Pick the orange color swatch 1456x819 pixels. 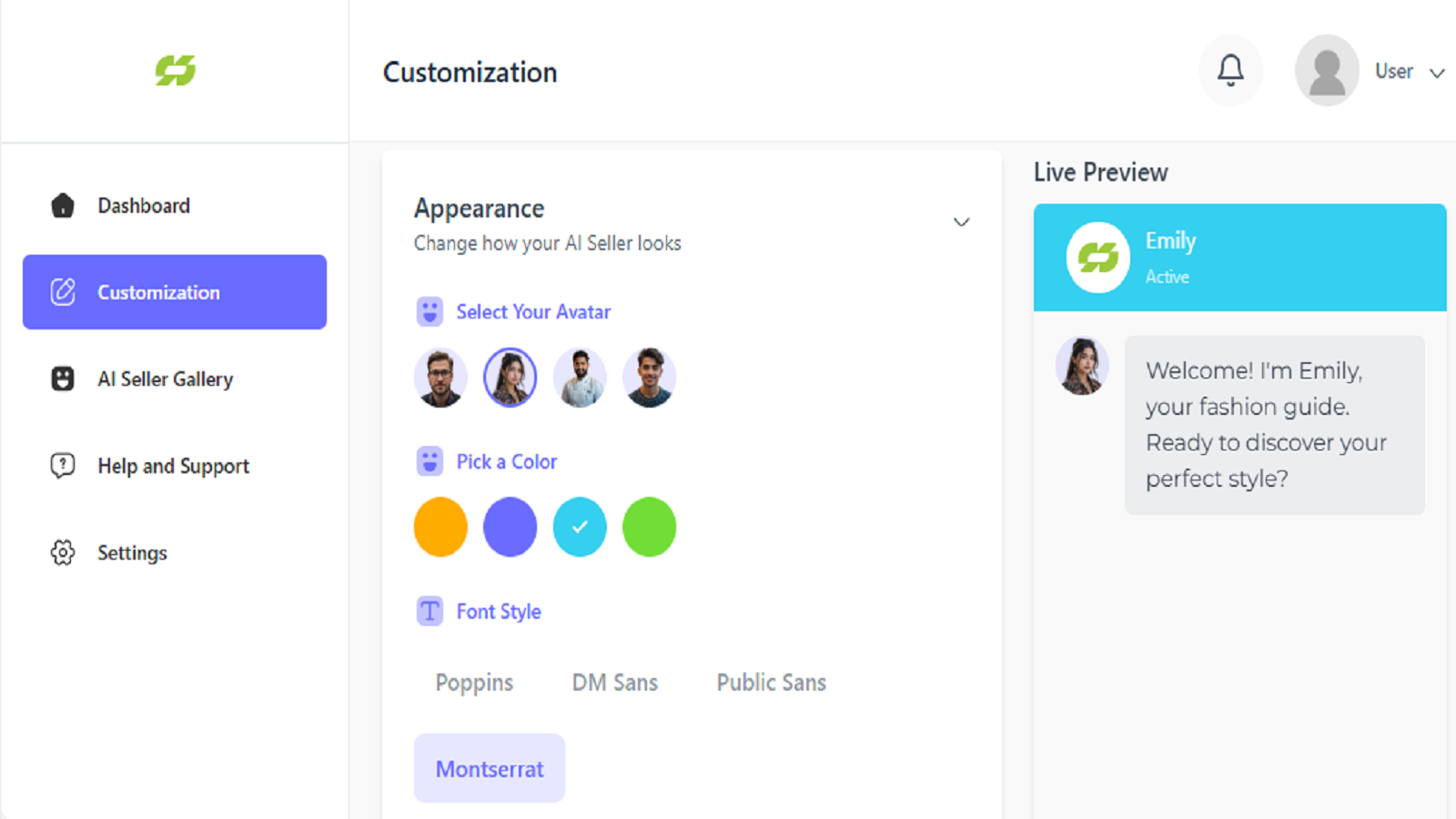click(440, 527)
